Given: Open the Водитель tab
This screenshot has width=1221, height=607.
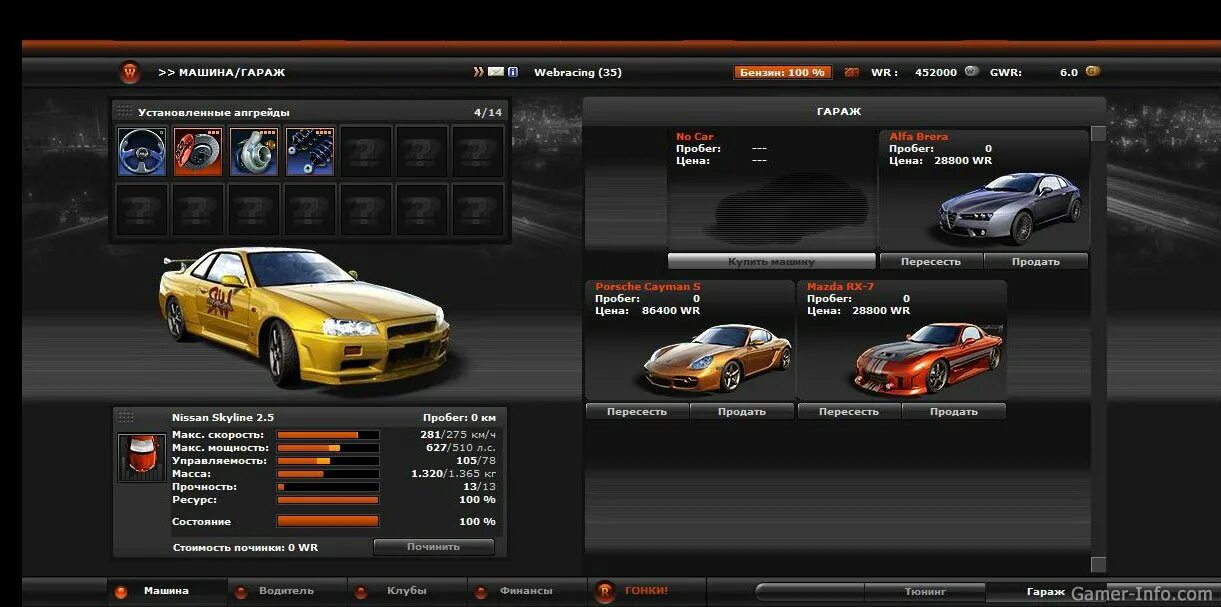Looking at the screenshot, I should tap(287, 591).
